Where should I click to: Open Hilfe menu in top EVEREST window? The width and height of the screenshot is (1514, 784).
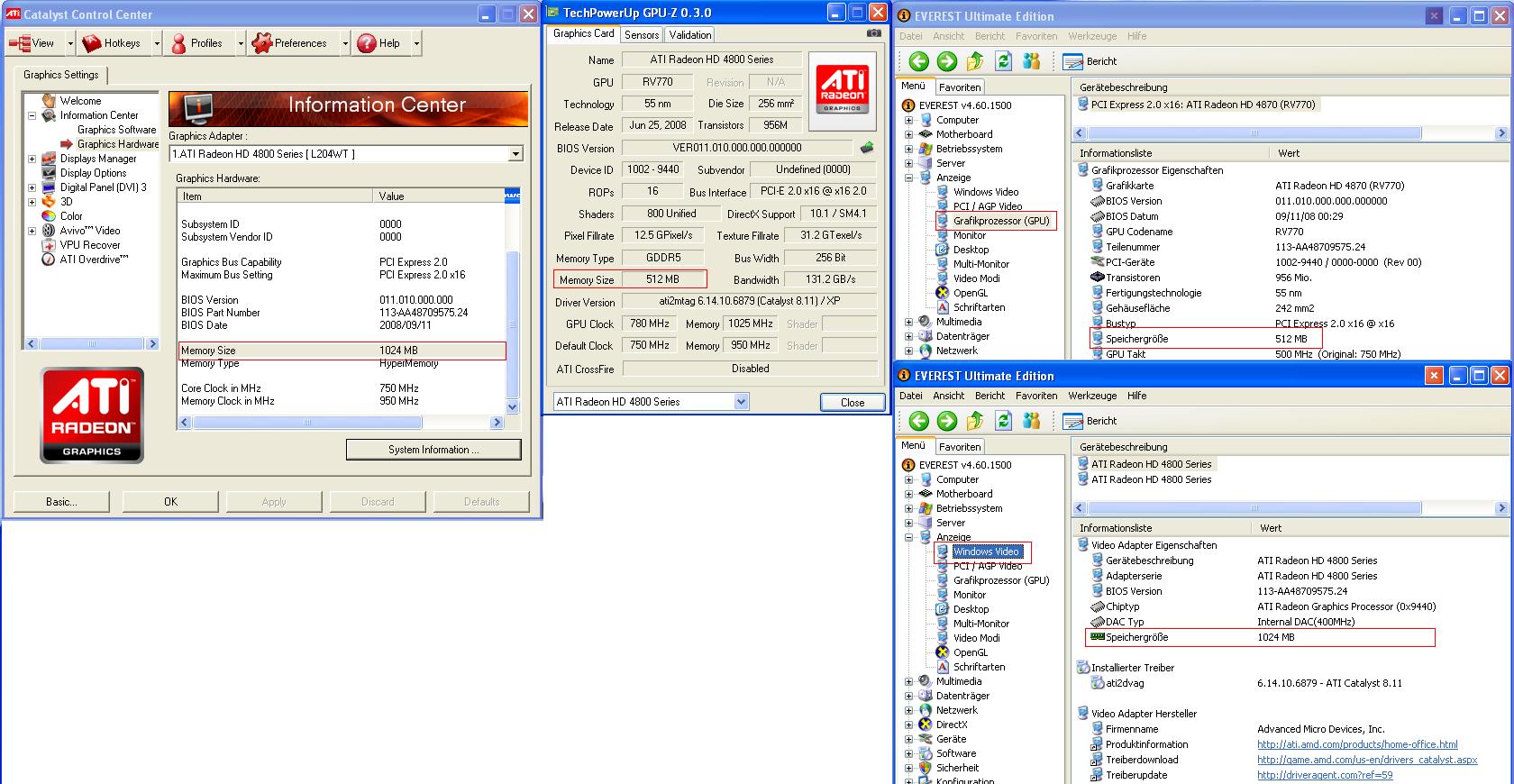[1136, 36]
